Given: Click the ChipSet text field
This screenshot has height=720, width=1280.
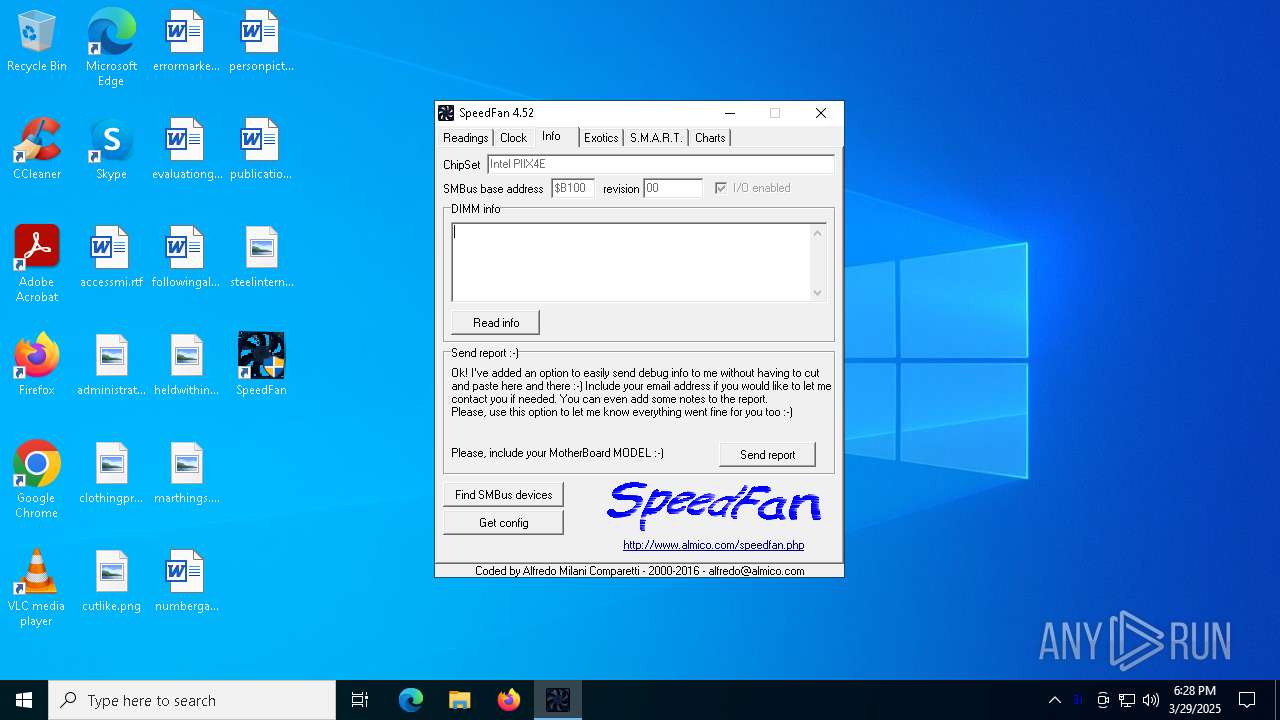Looking at the screenshot, I should (x=661, y=164).
